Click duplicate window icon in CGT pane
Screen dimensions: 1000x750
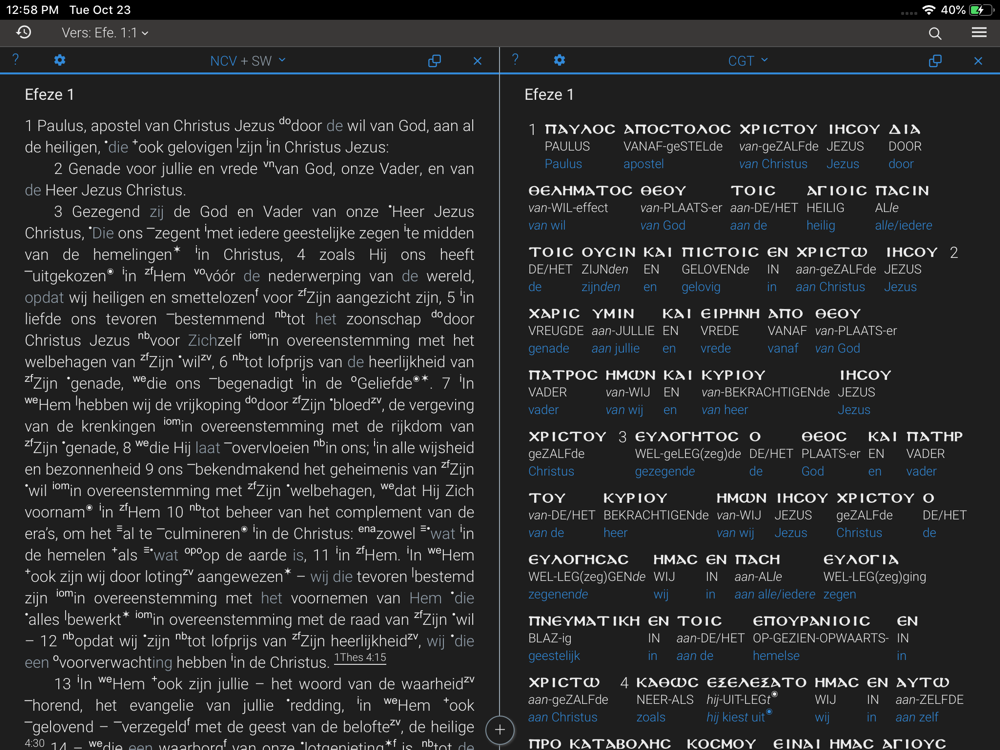tap(934, 61)
